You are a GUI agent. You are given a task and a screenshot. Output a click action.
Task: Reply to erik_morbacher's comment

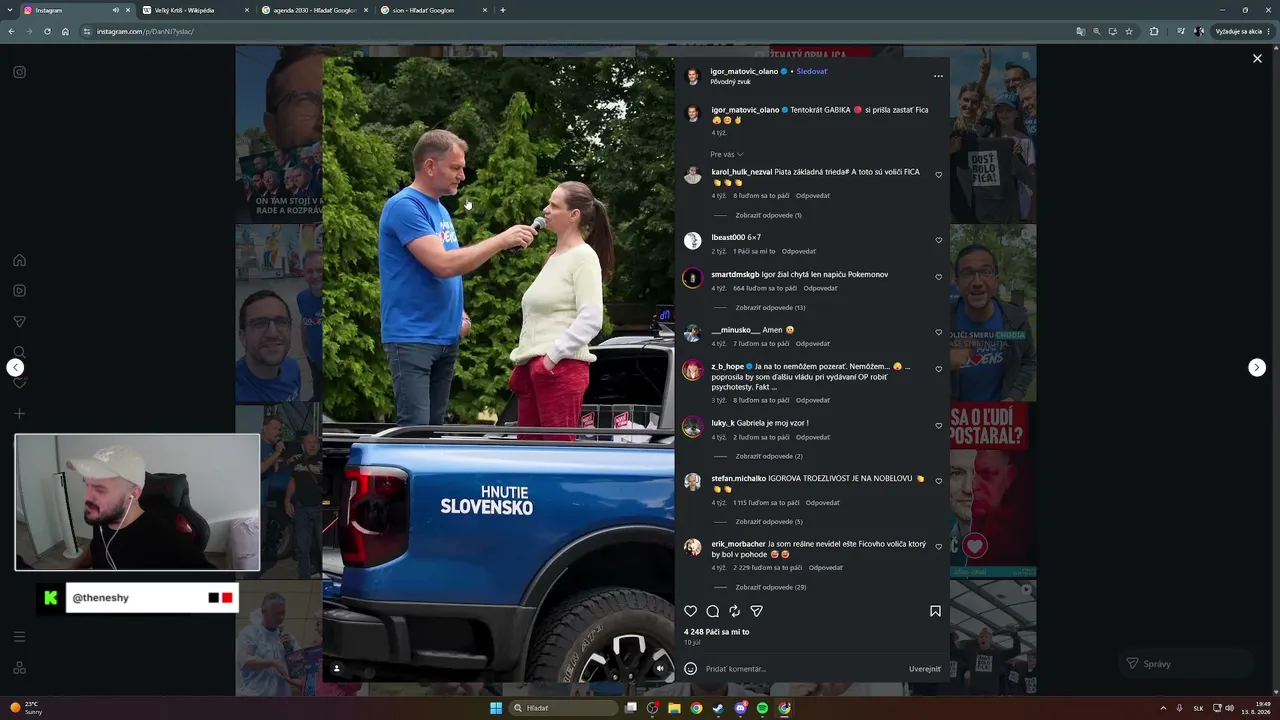point(826,568)
